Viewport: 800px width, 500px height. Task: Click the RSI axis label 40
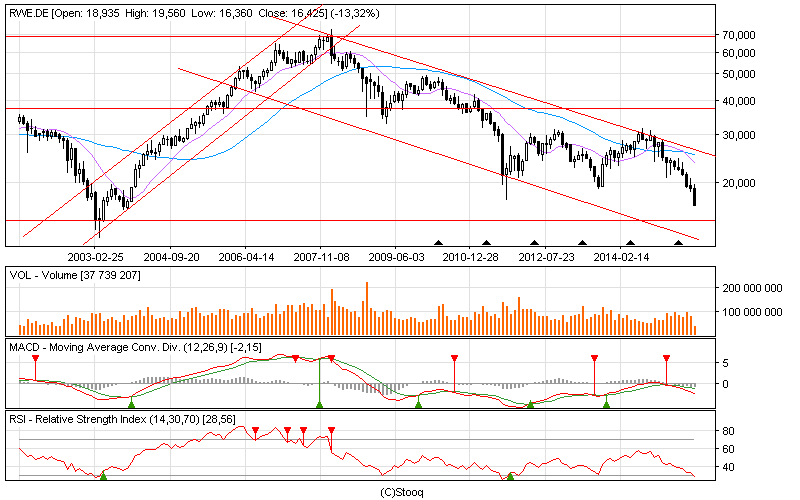[728, 467]
